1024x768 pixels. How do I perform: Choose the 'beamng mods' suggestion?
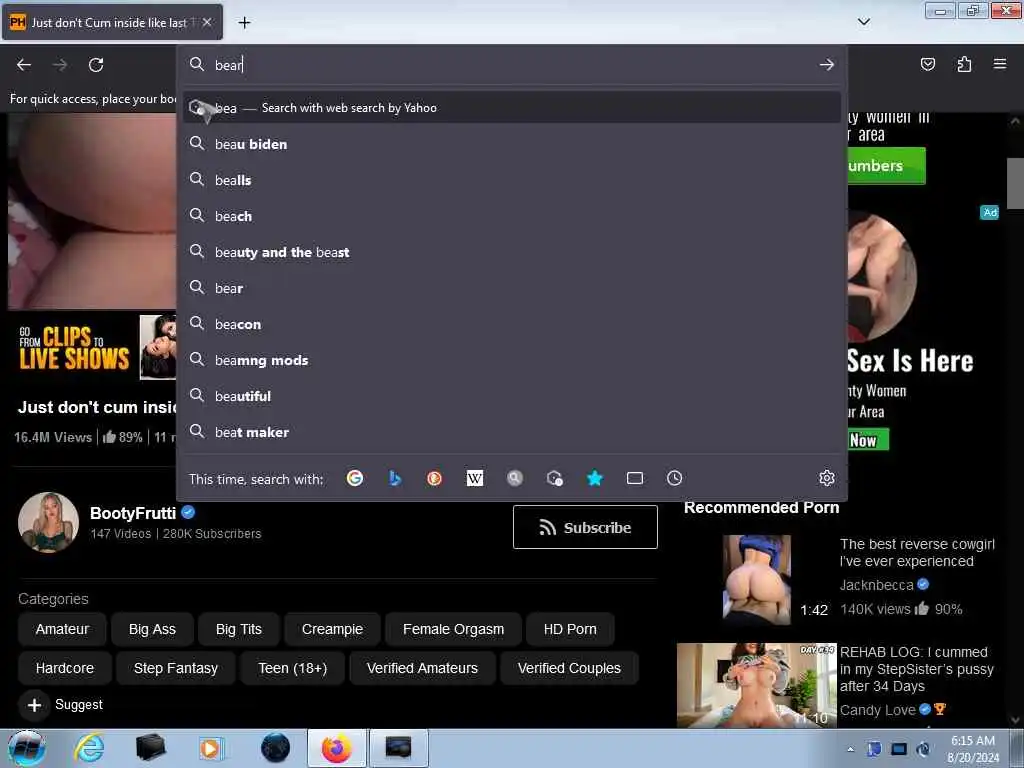512,360
